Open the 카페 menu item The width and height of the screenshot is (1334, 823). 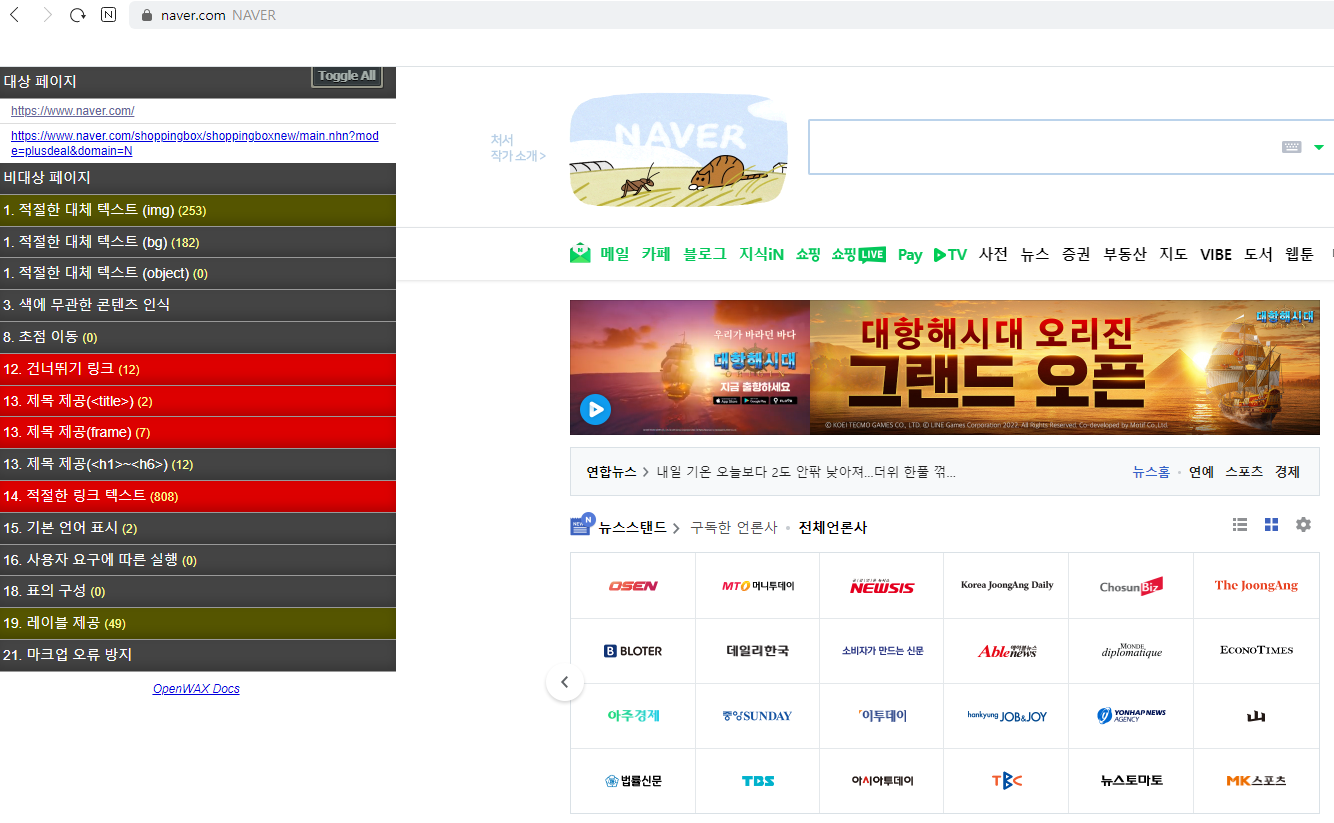(656, 254)
